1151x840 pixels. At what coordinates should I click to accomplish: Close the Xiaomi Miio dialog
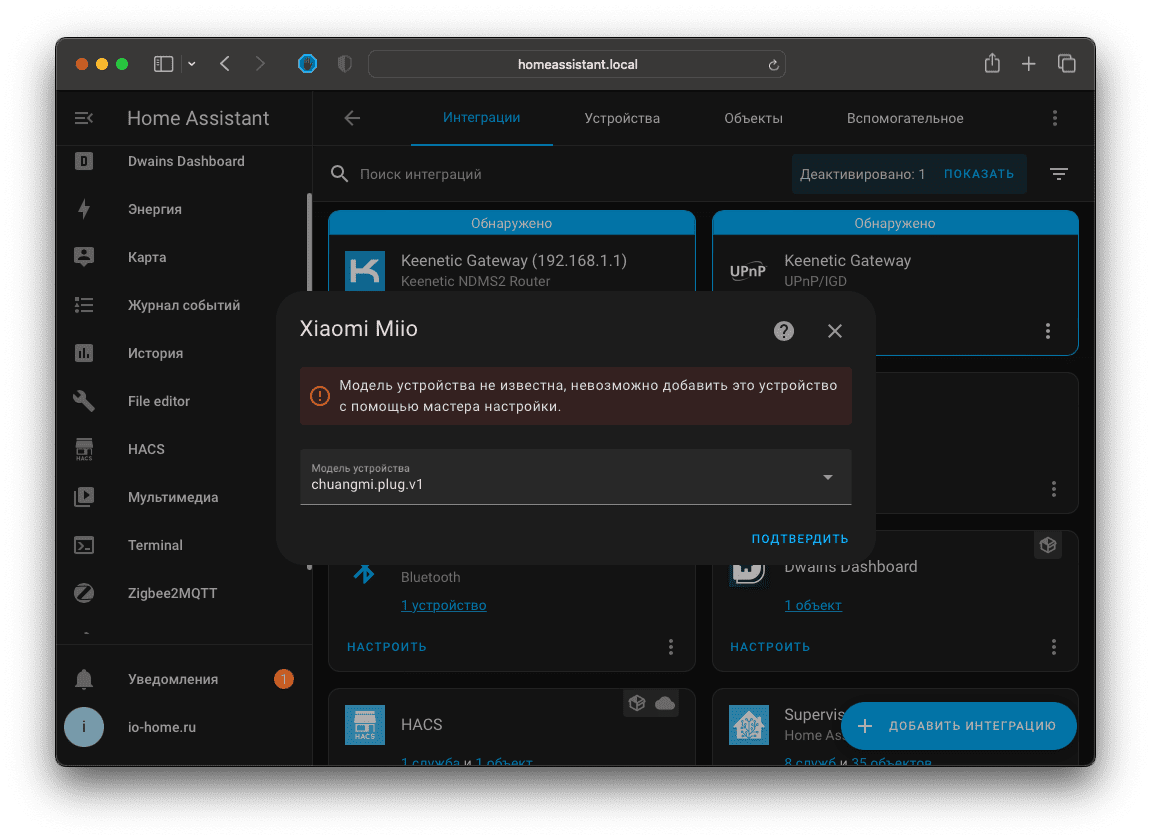(835, 331)
